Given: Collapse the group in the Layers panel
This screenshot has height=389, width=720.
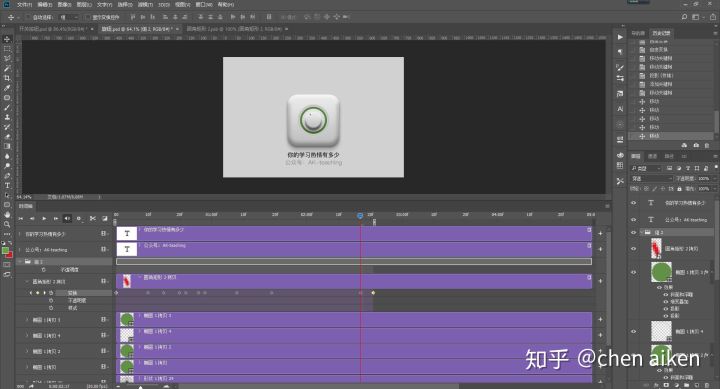Looking at the screenshot, I should click(x=641, y=232).
